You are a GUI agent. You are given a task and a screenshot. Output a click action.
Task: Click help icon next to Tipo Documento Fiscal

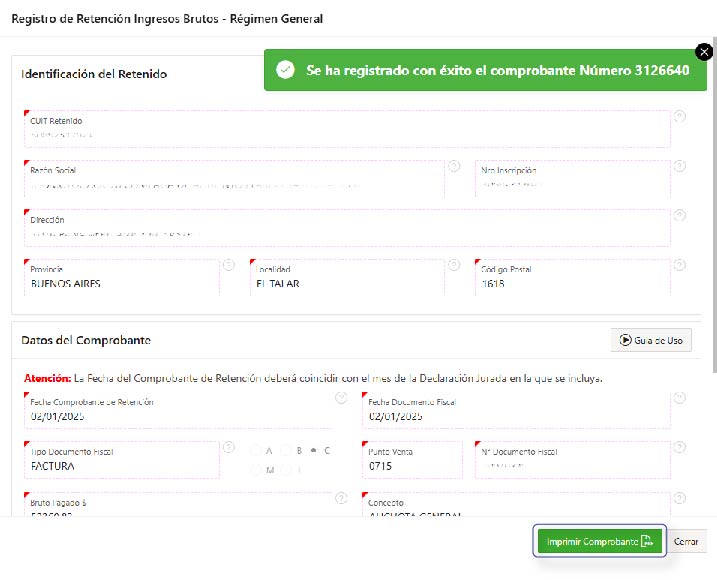[x=229, y=447]
